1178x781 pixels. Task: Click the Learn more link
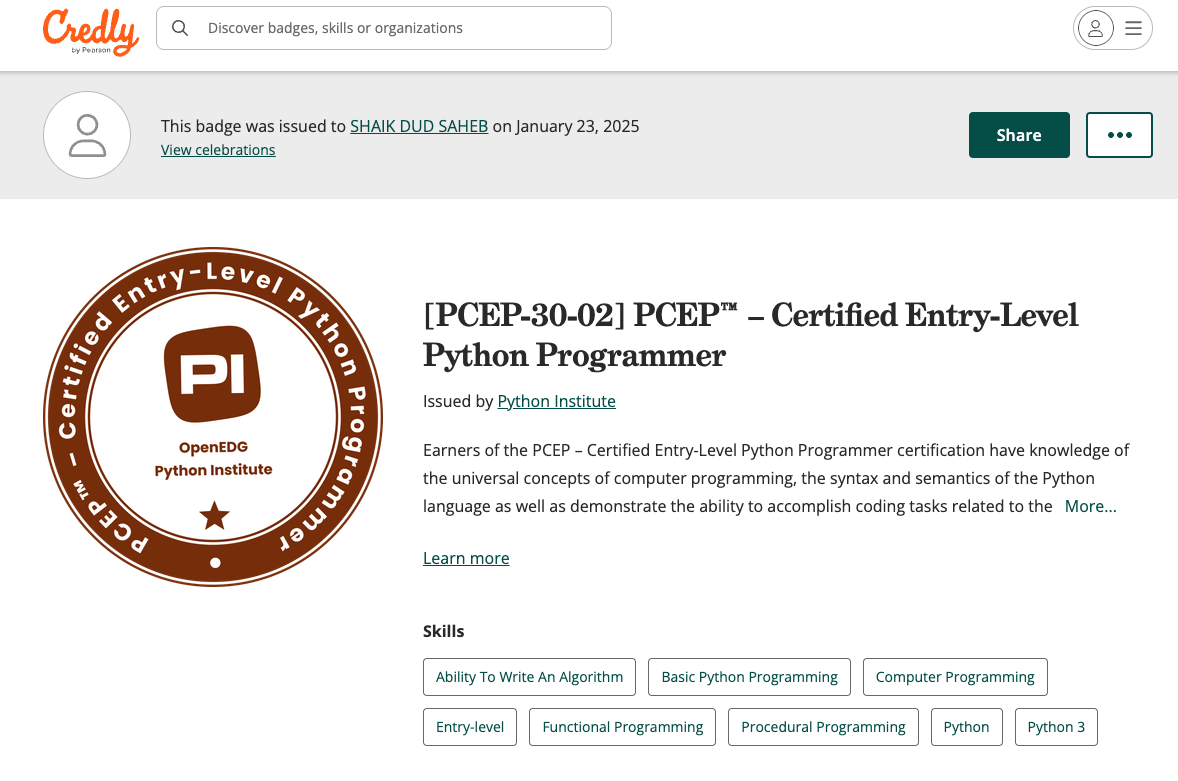coord(466,558)
